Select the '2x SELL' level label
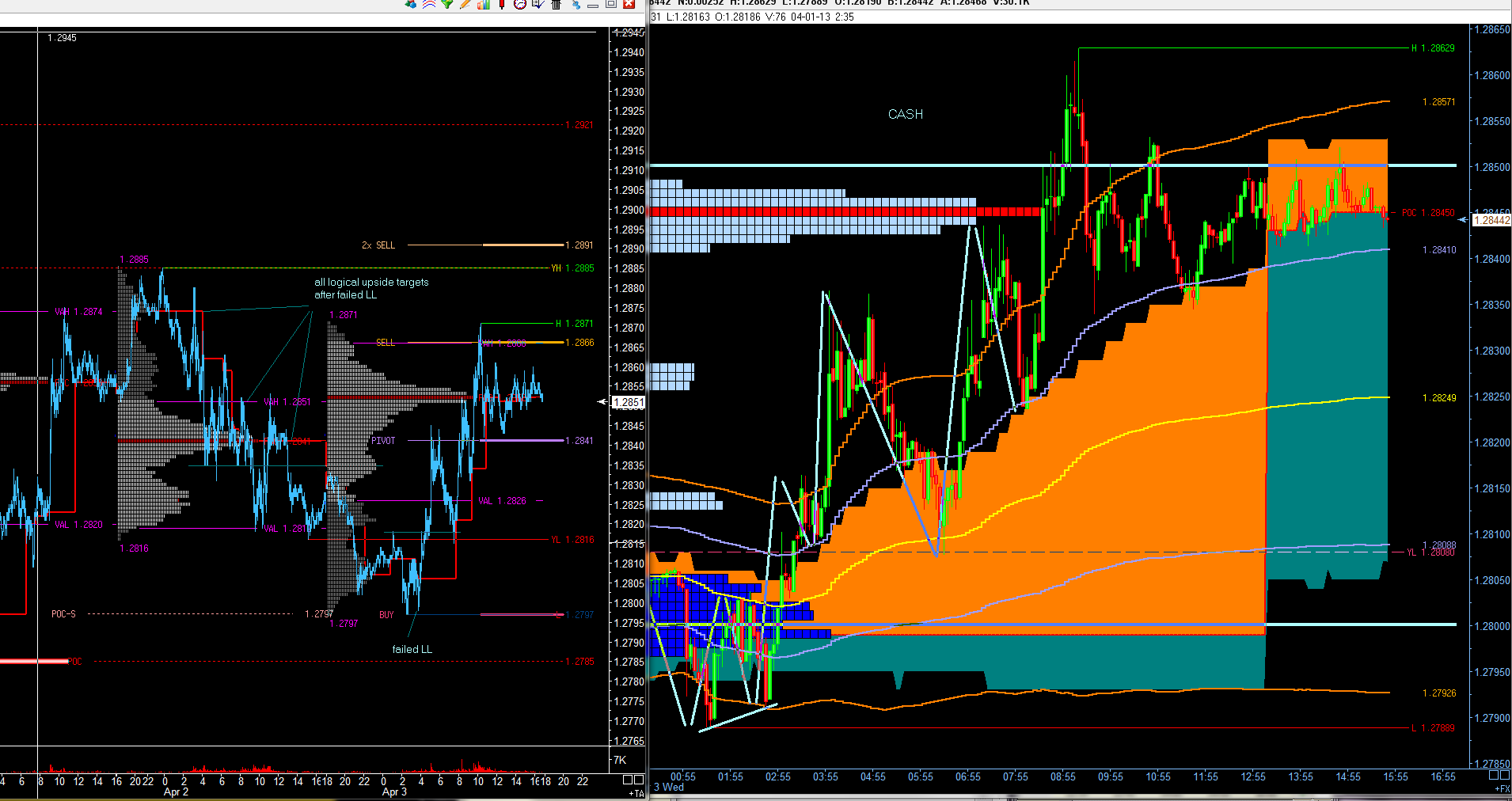1512x801 pixels. coord(378,245)
